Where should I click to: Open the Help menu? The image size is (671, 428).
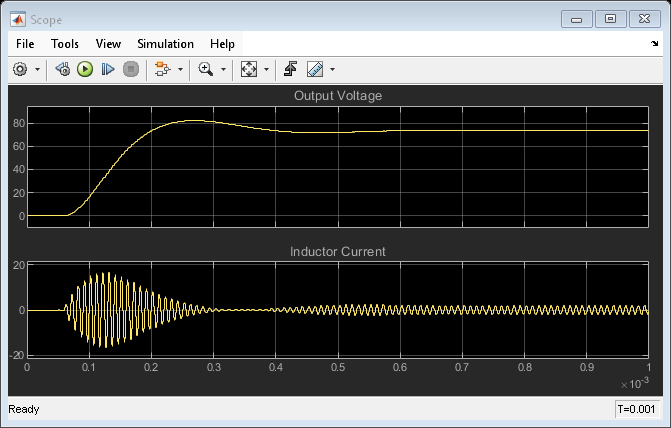pyautogui.click(x=222, y=44)
